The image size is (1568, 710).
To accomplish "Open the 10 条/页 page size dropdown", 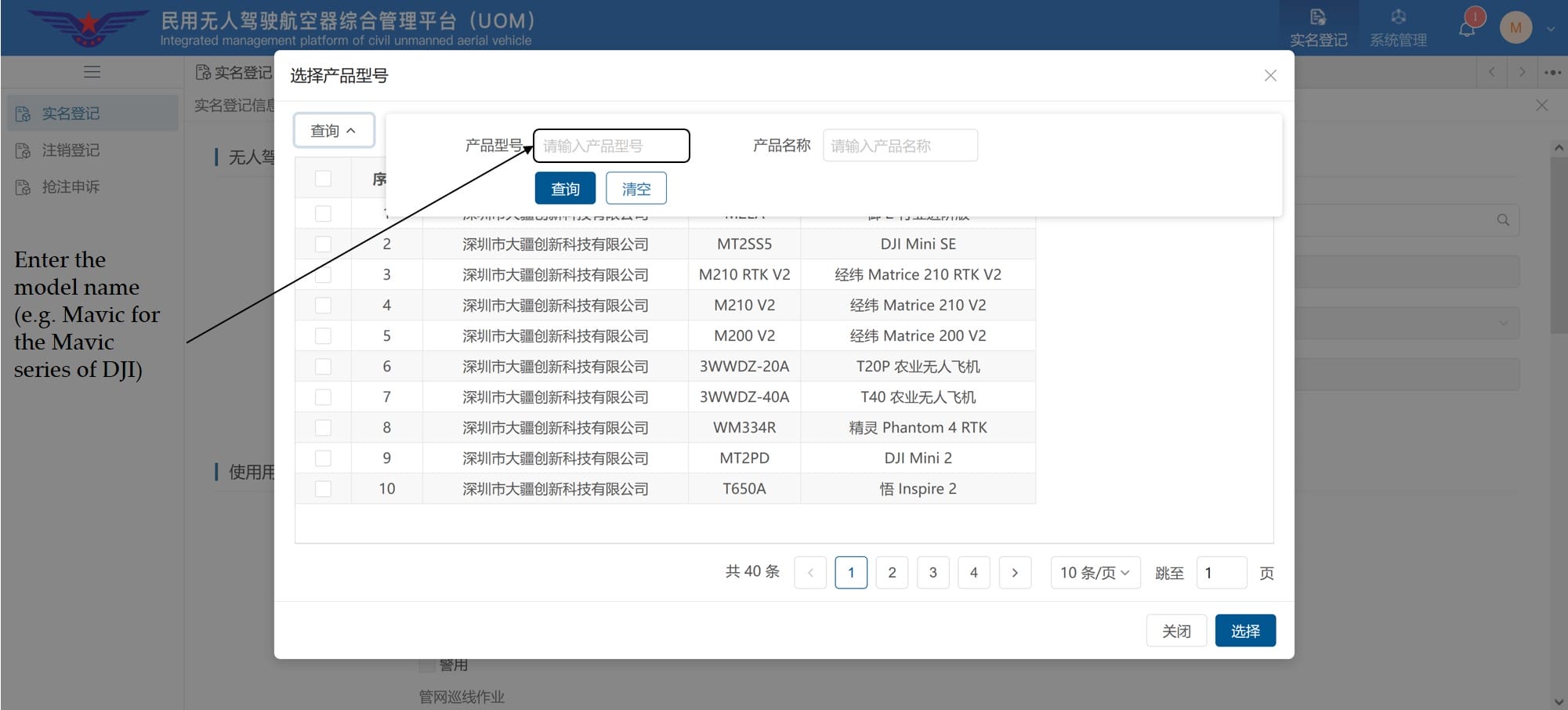I will point(1095,573).
